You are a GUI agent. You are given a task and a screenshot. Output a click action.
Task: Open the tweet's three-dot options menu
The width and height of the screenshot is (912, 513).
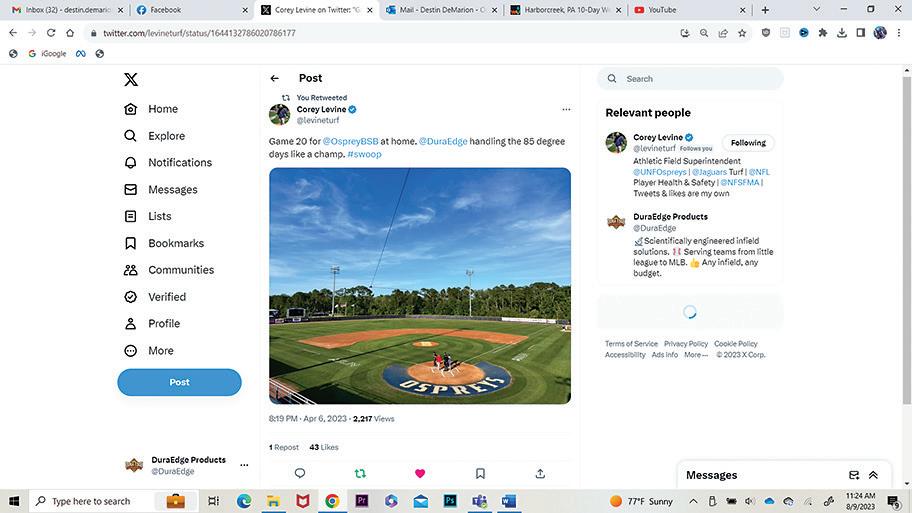coord(566,109)
